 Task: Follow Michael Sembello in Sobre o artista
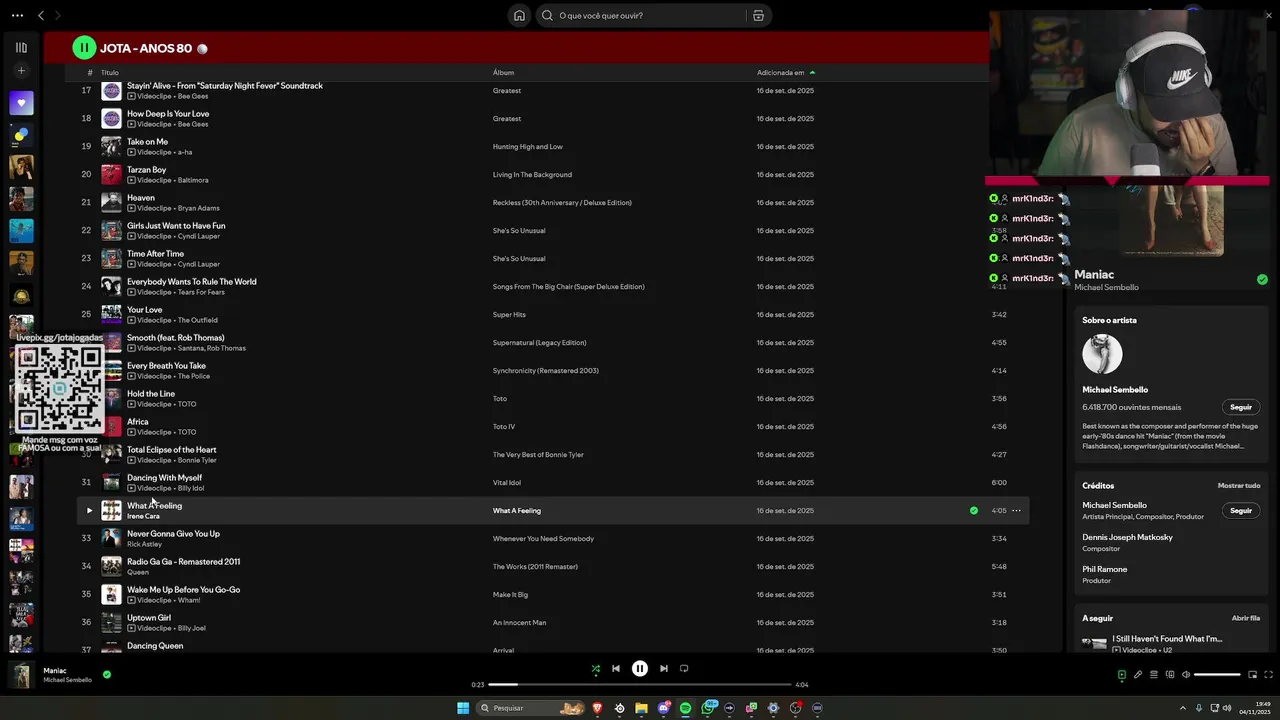1241,408
